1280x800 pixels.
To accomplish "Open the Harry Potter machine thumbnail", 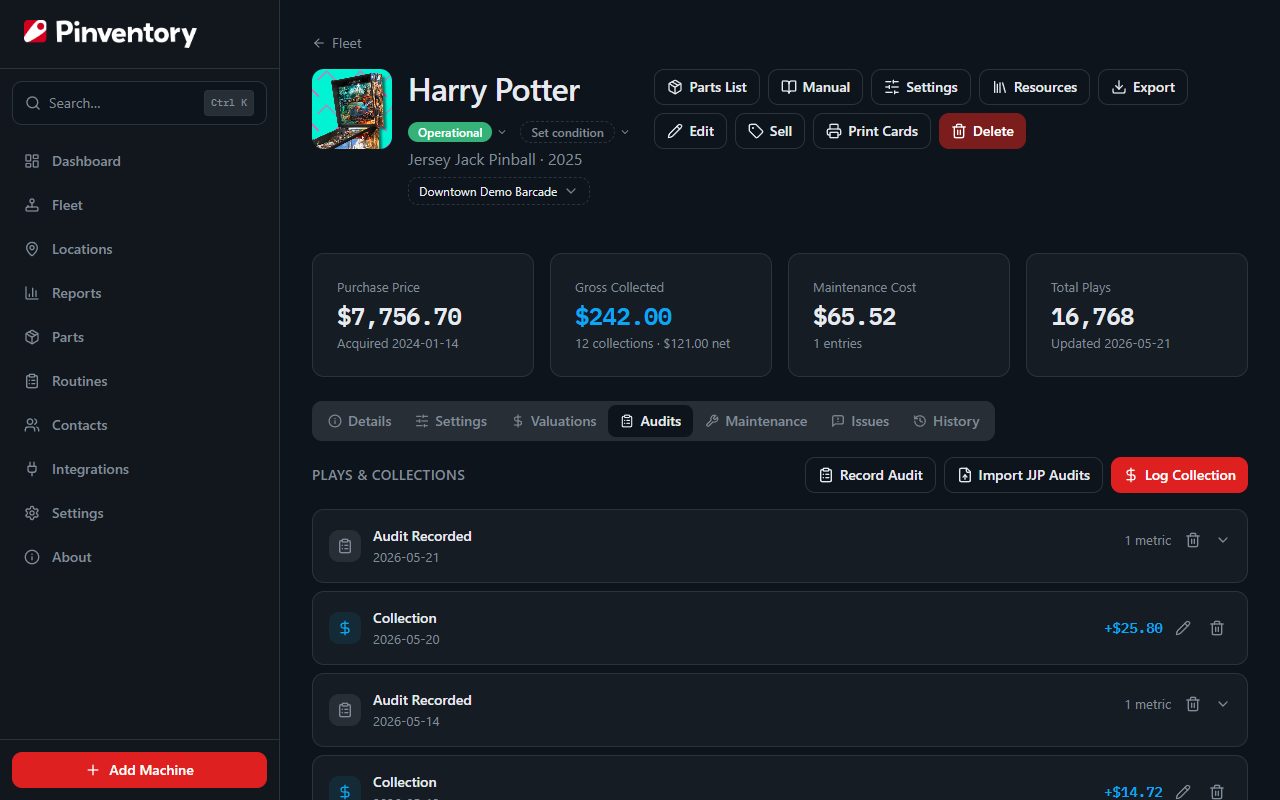I will 352,109.
